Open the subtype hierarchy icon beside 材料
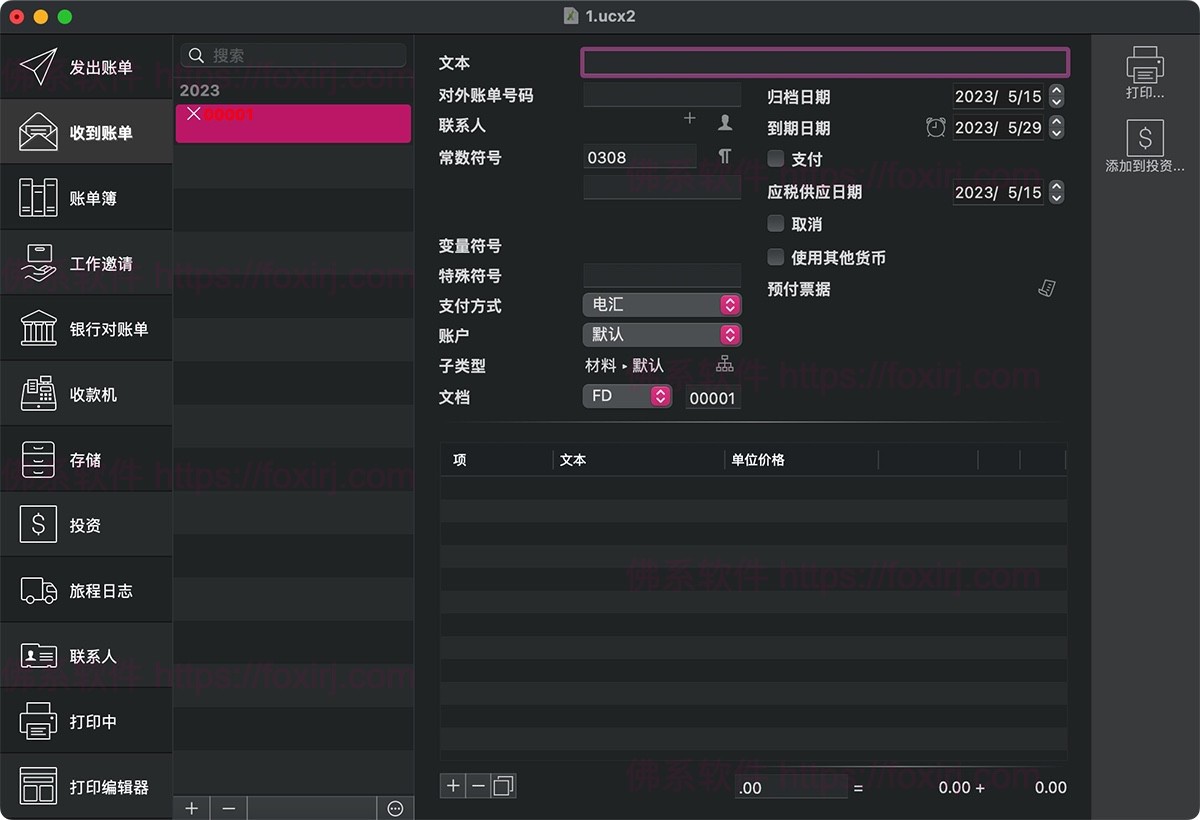The width and height of the screenshot is (1200, 820). pos(725,365)
